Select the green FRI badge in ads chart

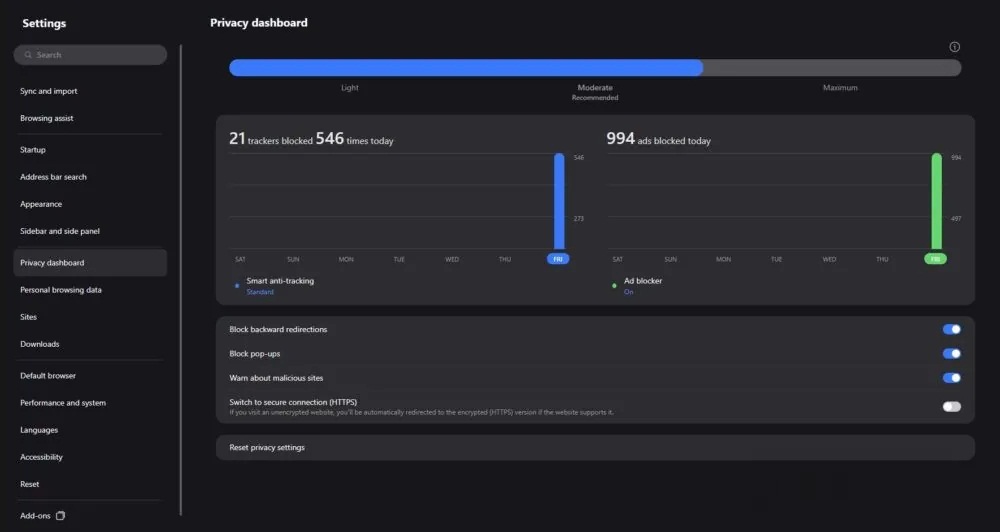click(935, 259)
